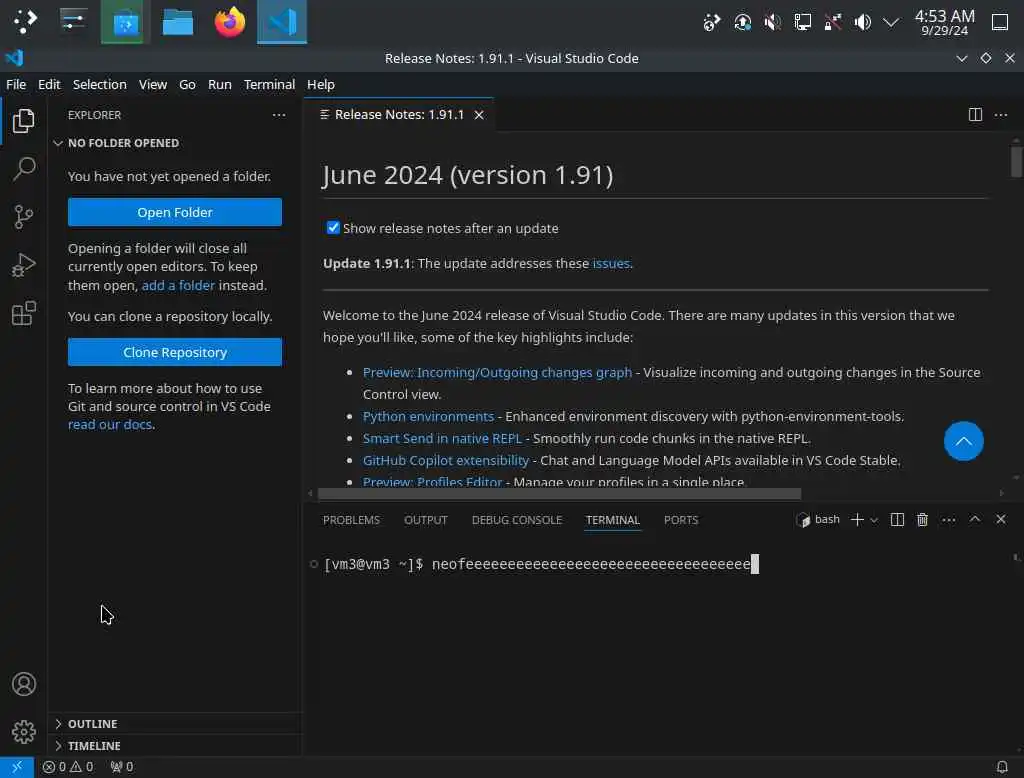Open the issues link in update note
The image size is (1024, 778).
611,263
